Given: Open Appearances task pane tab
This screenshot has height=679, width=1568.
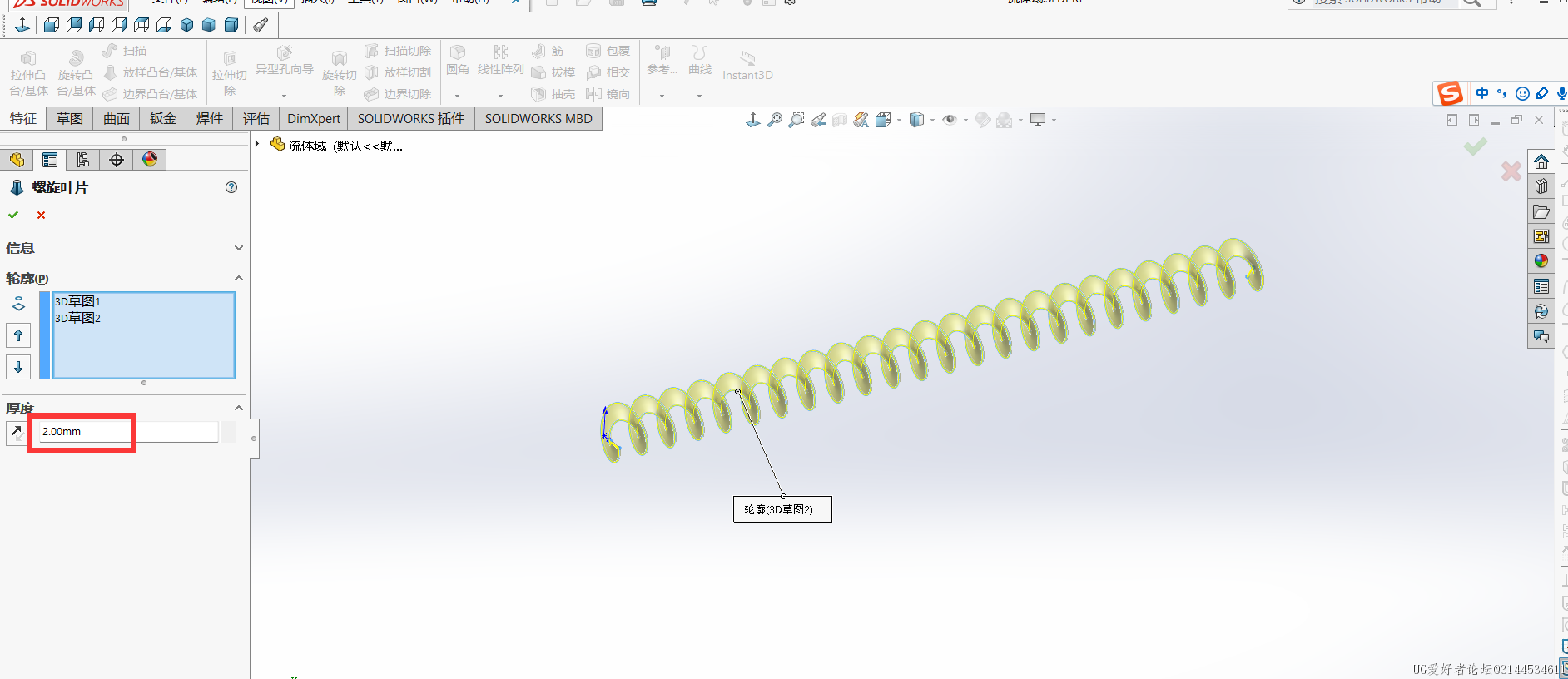Looking at the screenshot, I should click(1541, 261).
